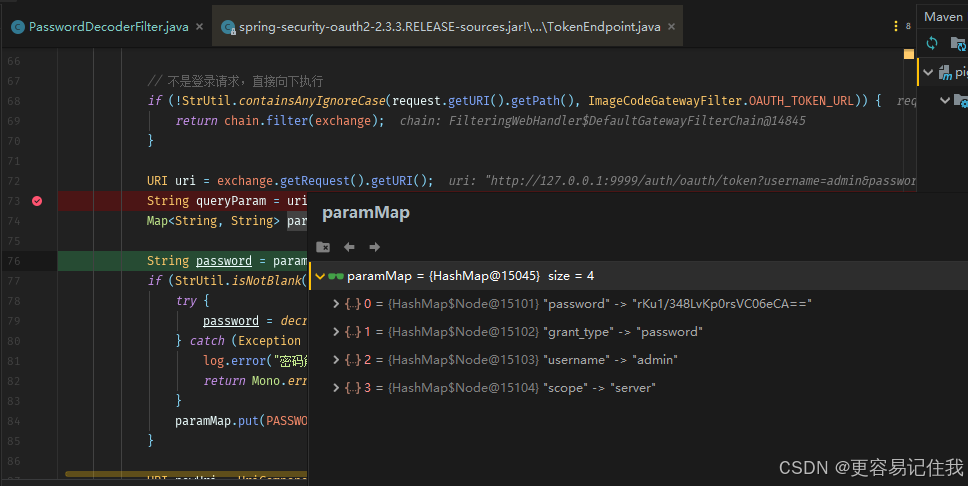Click the object entry icon of node 3

click(353, 388)
